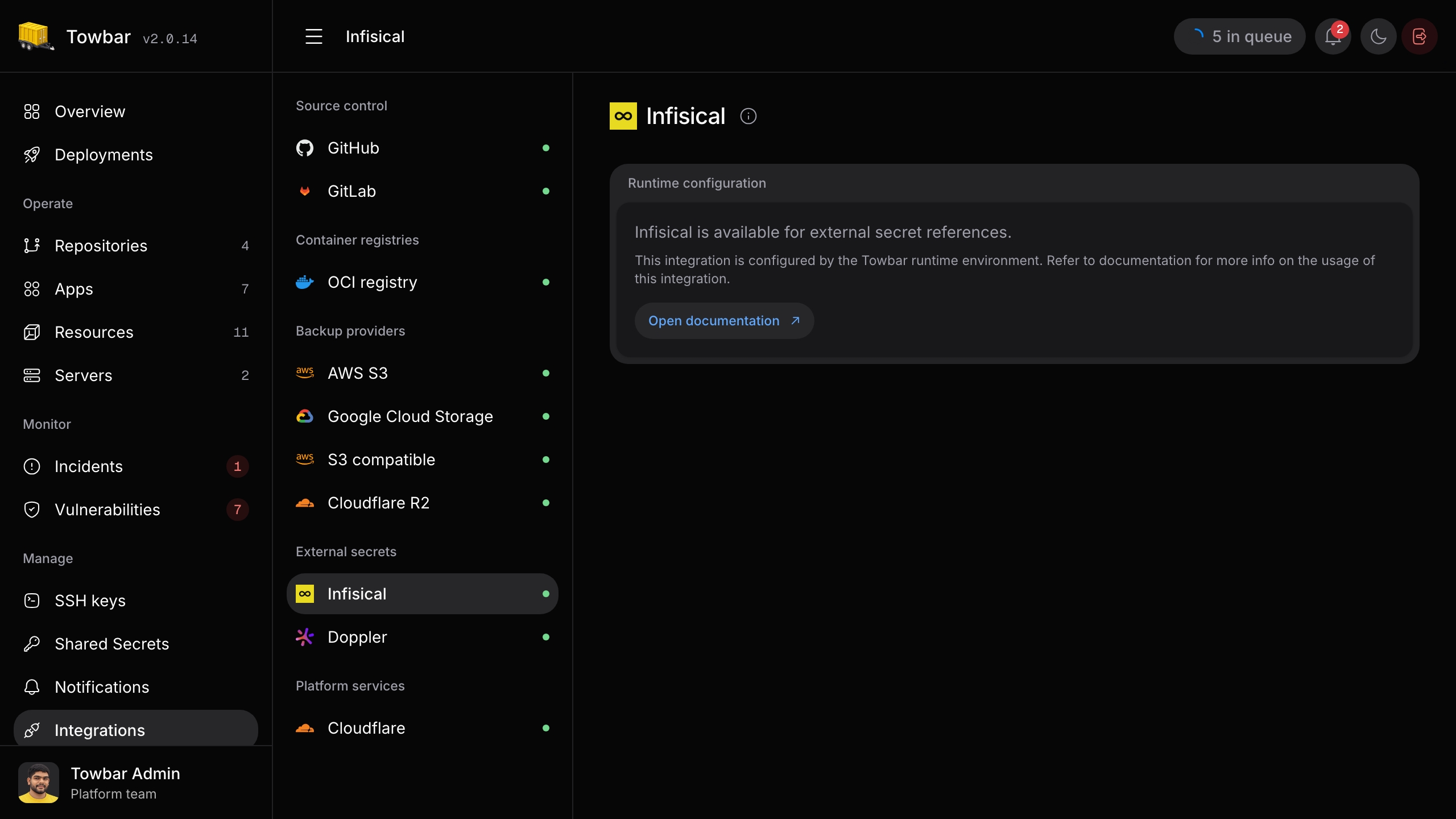The width and height of the screenshot is (1456, 819).
Task: Switch theme with the moon icon
Action: coord(1378,36)
